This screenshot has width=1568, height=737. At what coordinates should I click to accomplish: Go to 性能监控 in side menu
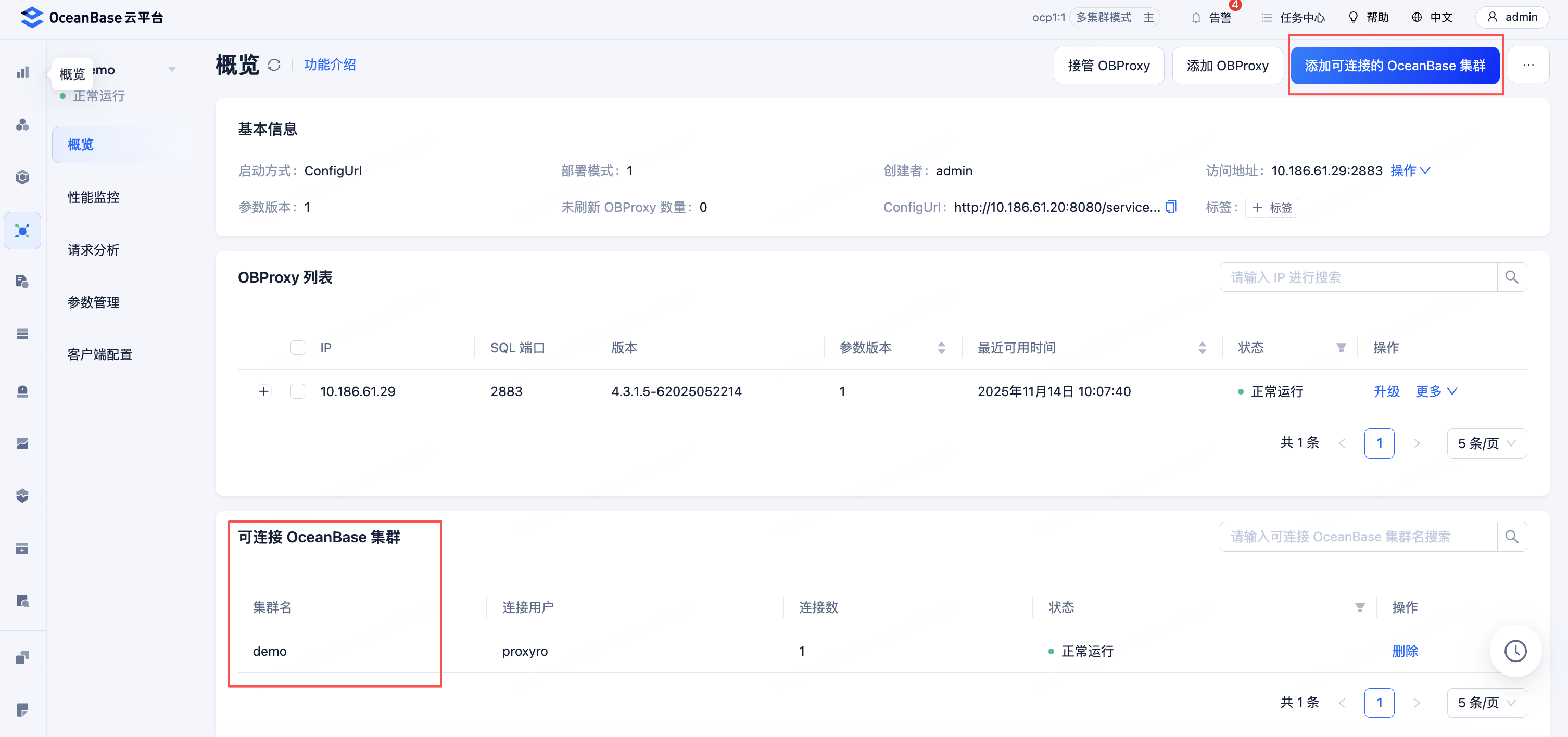pyautogui.click(x=94, y=197)
